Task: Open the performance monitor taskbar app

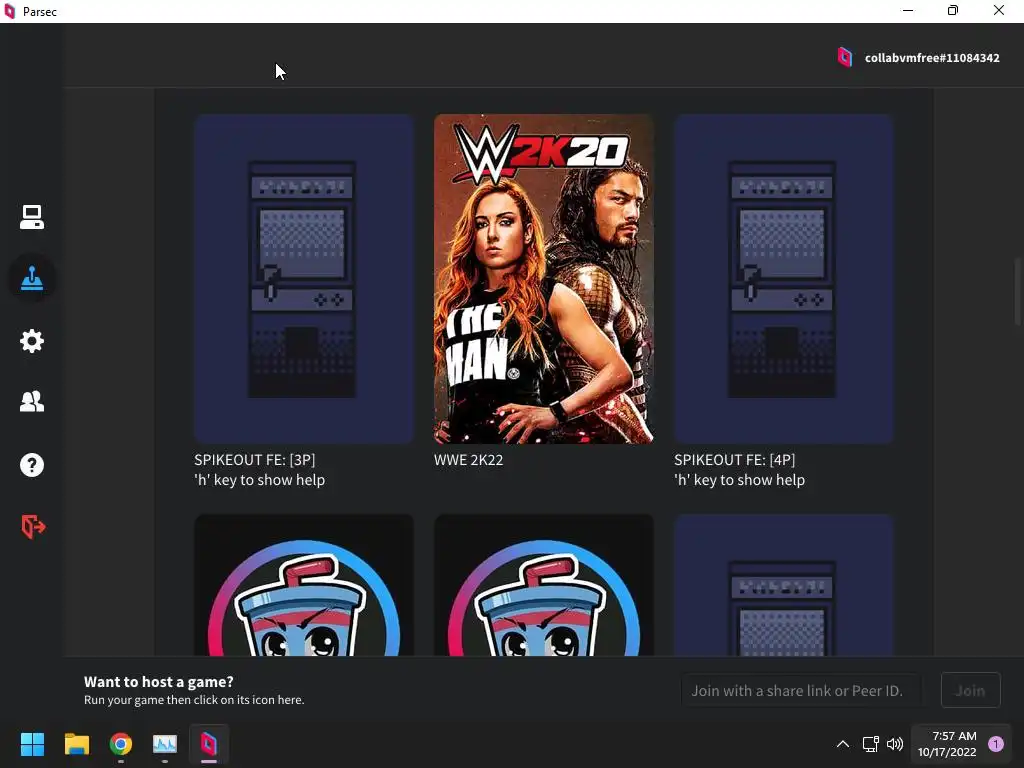Action: pos(165,744)
